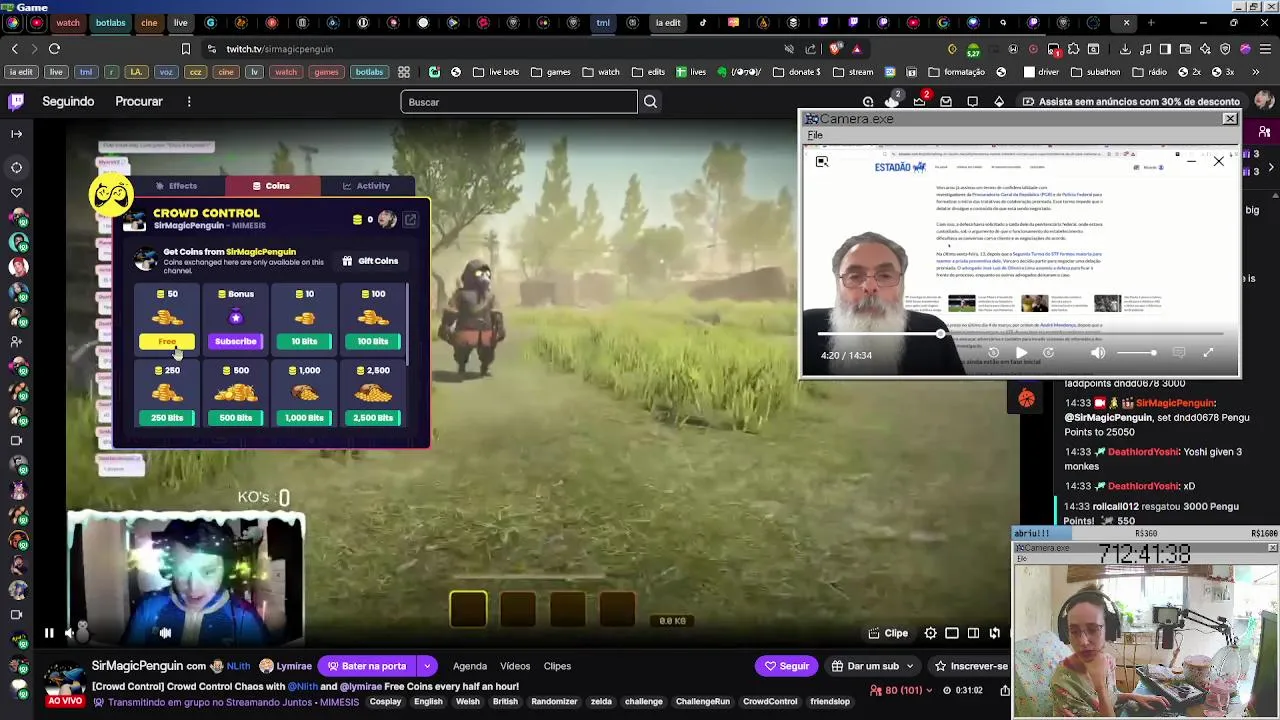This screenshot has height=720, width=1280.
Task: Click the CrowdControl tag
Action: coord(770,702)
